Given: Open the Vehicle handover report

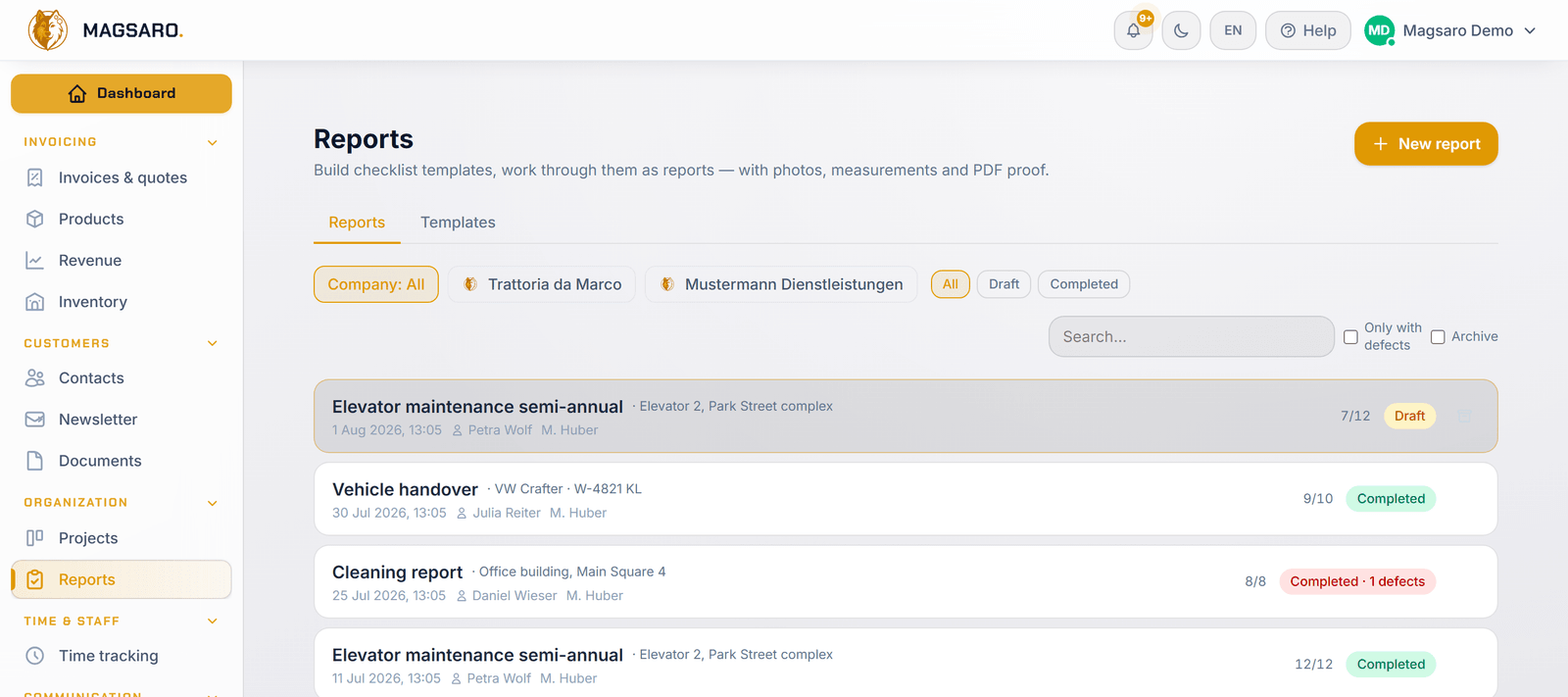Looking at the screenshot, I should (906, 499).
